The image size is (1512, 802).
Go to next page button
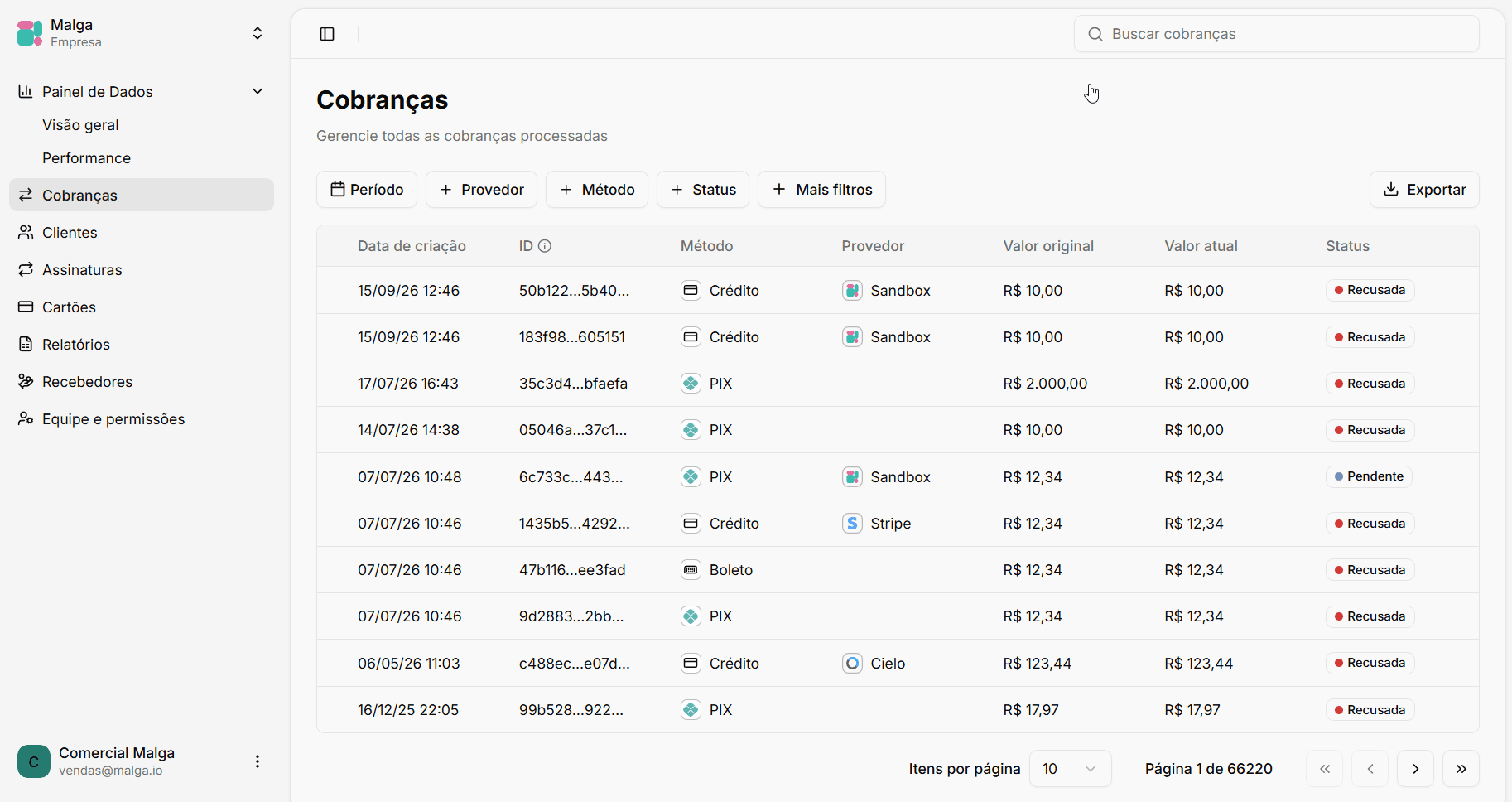(1416, 769)
